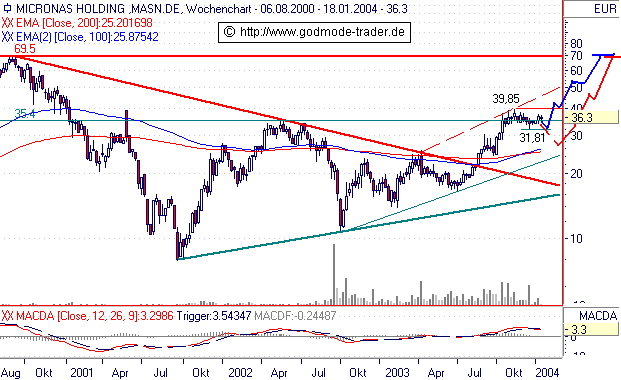Click the blue XX marker beside EMA(2)
The width and height of the screenshot is (621, 380).
(8, 37)
